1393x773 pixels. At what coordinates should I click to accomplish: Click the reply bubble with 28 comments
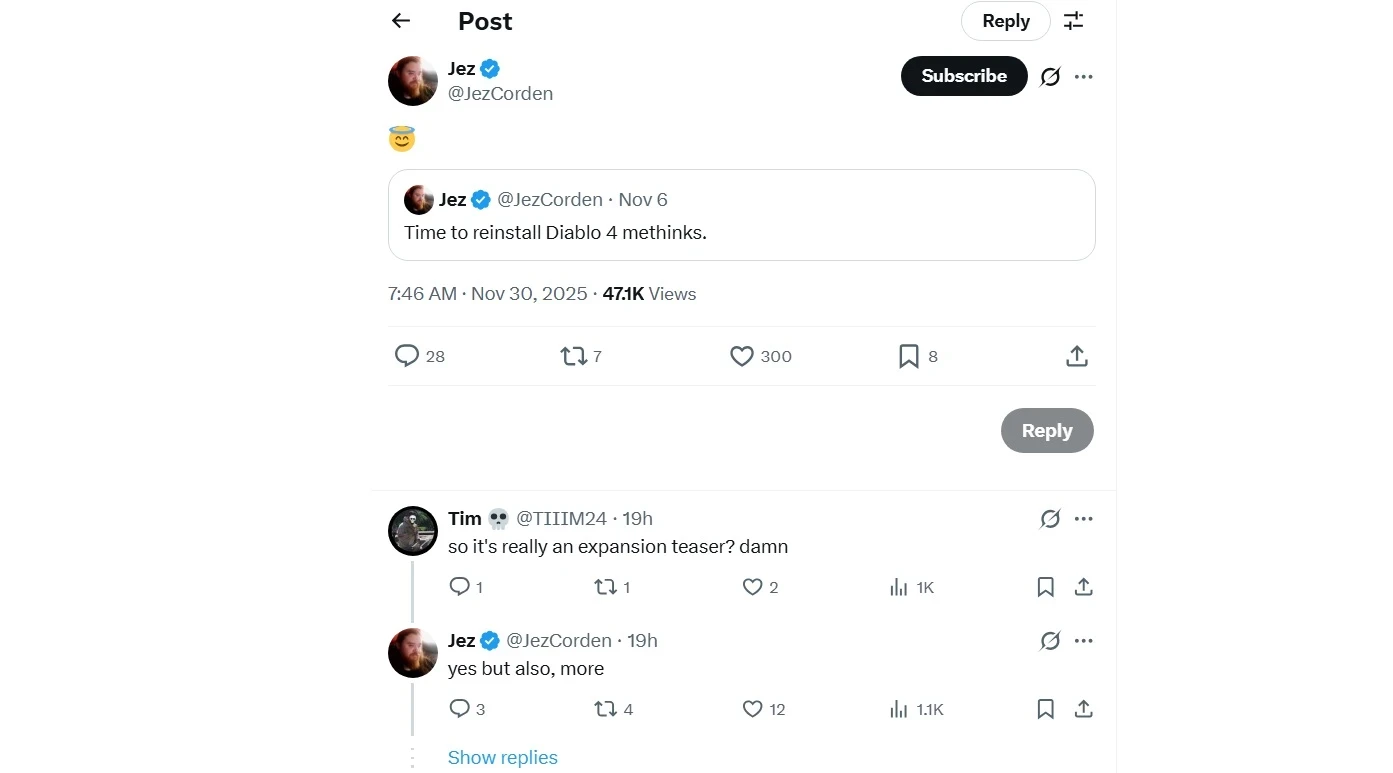(407, 356)
